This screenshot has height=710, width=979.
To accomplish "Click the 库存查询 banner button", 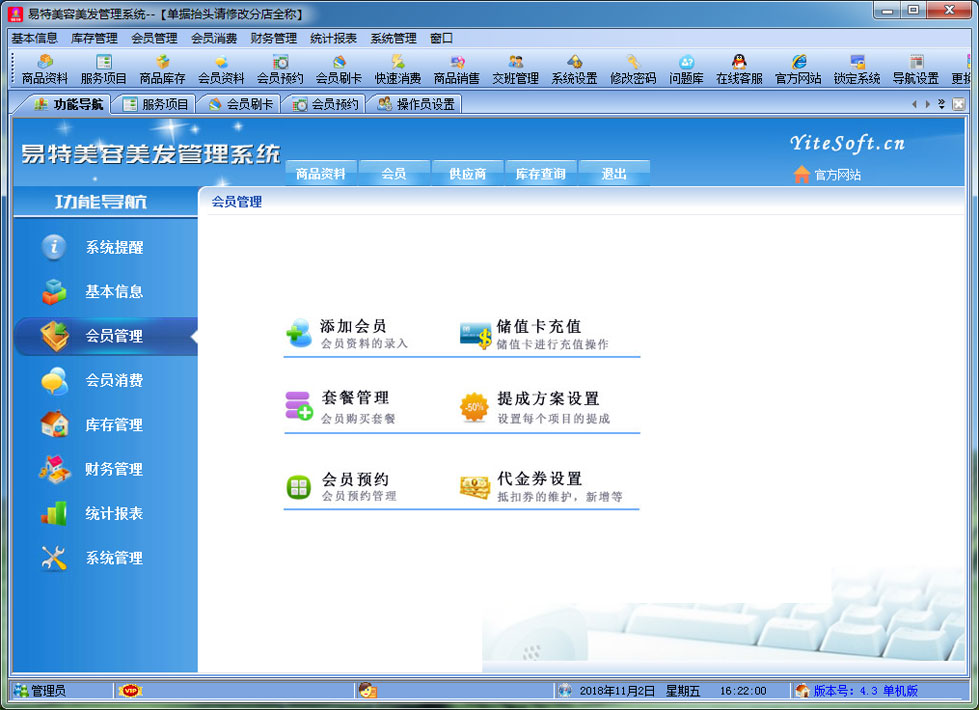I will pyautogui.click(x=540, y=174).
